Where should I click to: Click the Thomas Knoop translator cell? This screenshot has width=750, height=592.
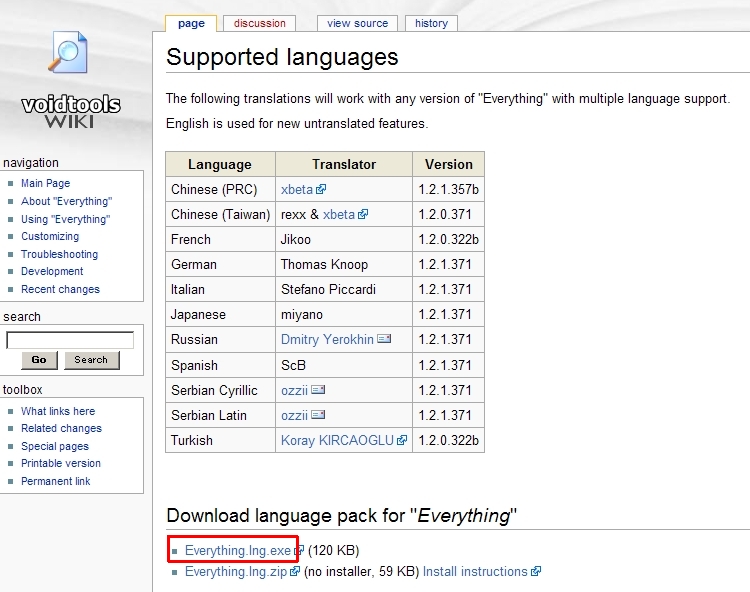tap(344, 264)
